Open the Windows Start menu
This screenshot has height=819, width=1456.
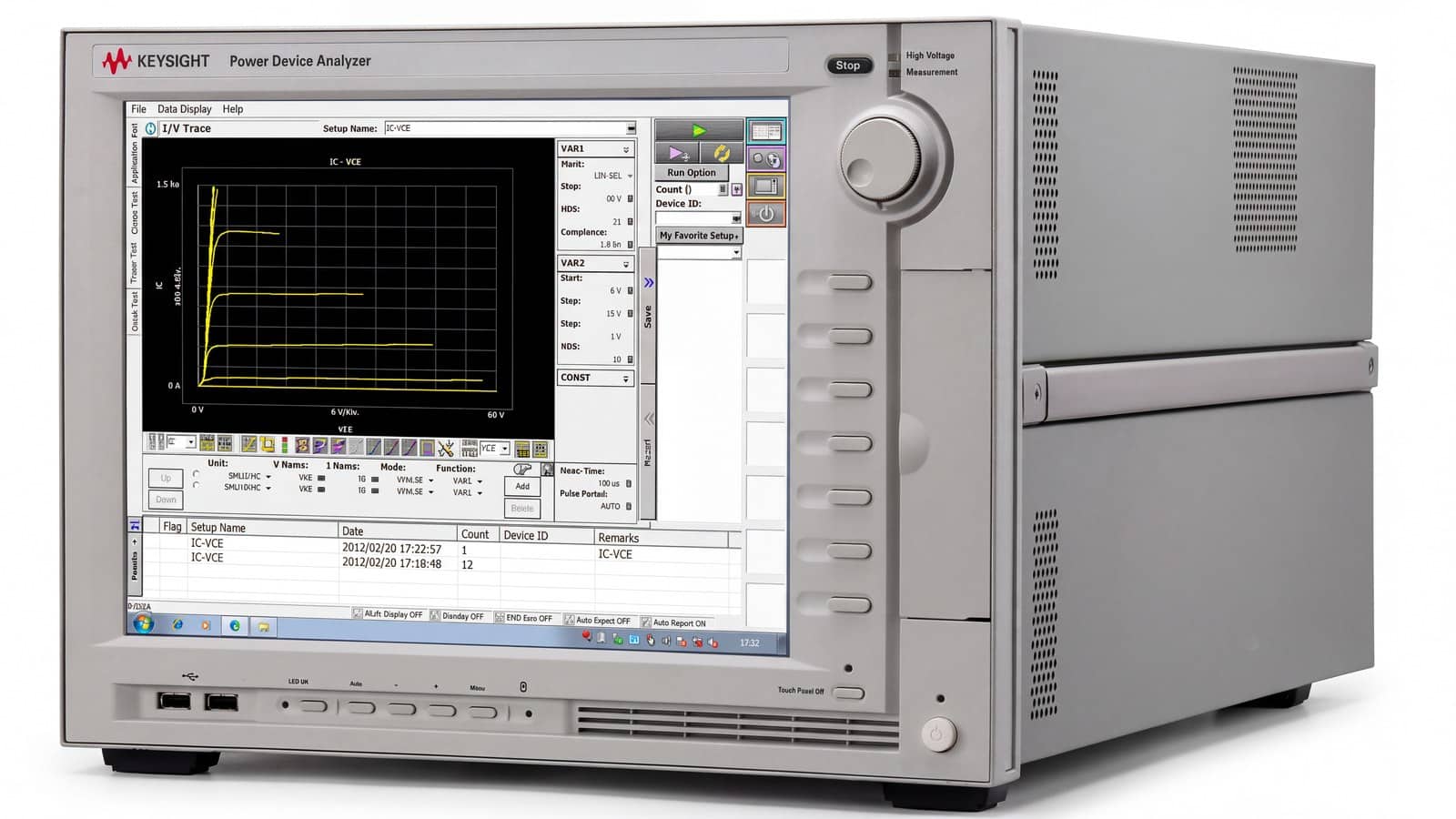pyautogui.click(x=143, y=623)
